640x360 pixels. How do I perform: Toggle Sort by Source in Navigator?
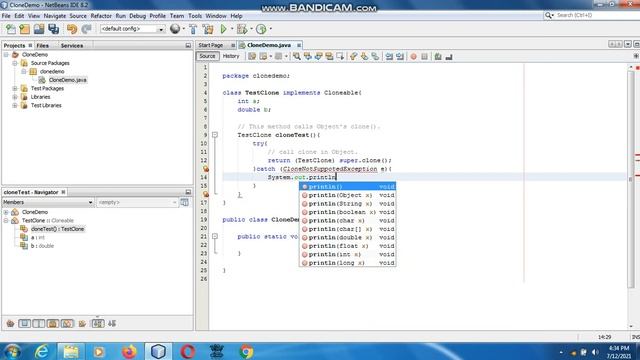coord(112,323)
